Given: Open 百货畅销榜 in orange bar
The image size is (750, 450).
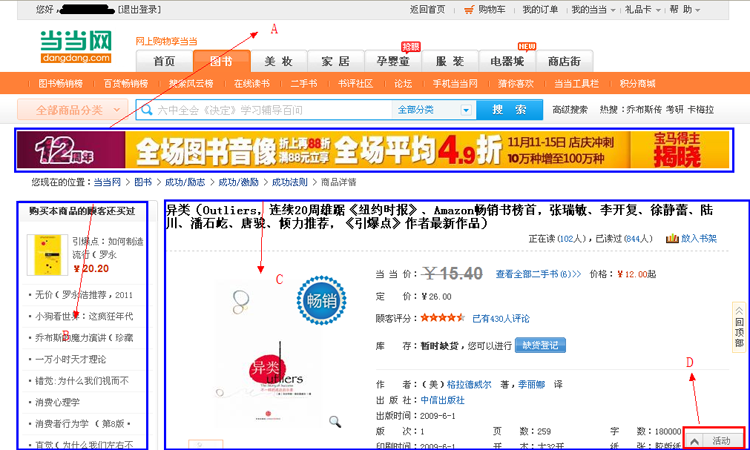Looking at the screenshot, I should [126, 84].
